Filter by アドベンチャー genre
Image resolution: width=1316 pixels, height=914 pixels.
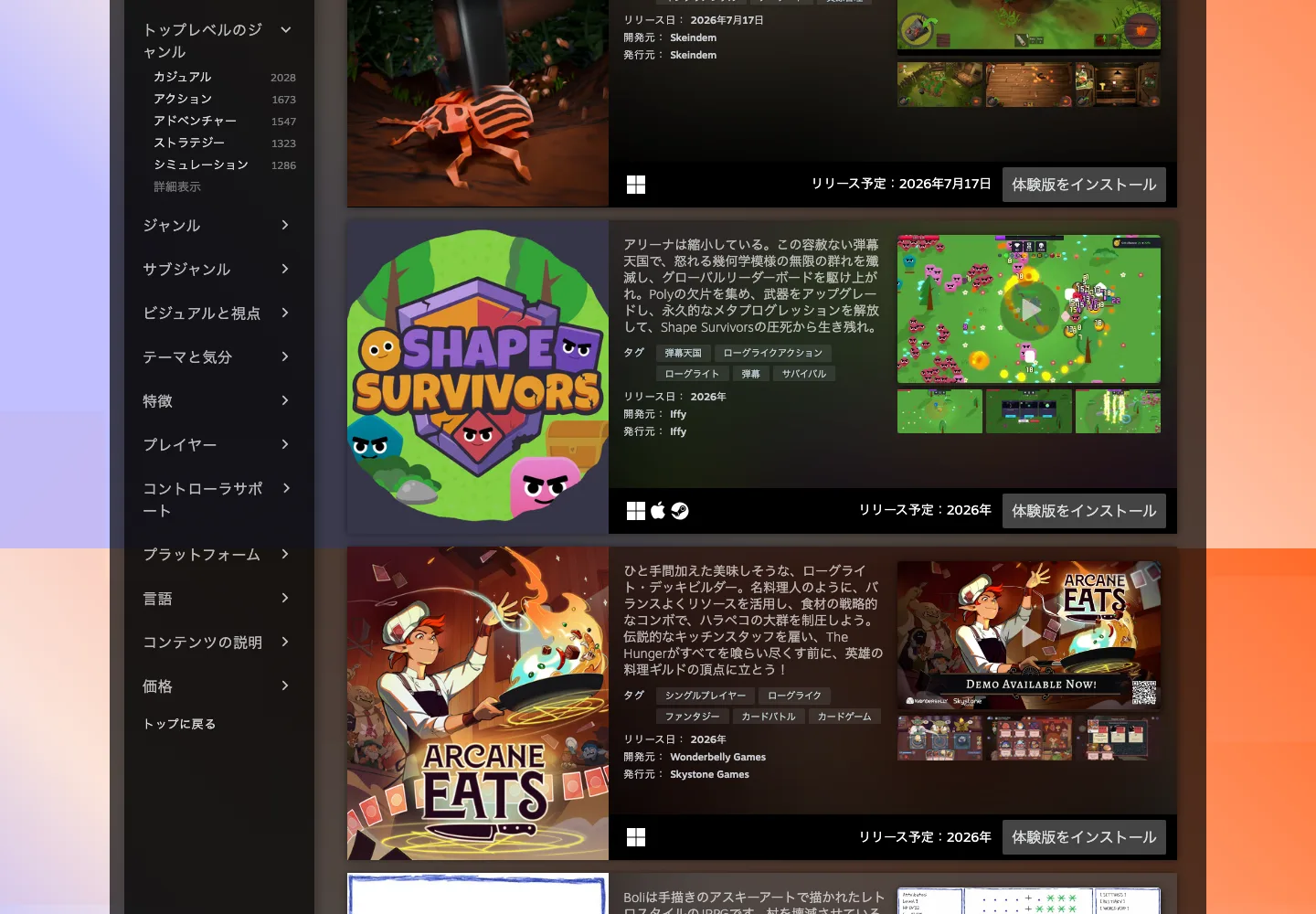[224, 121]
